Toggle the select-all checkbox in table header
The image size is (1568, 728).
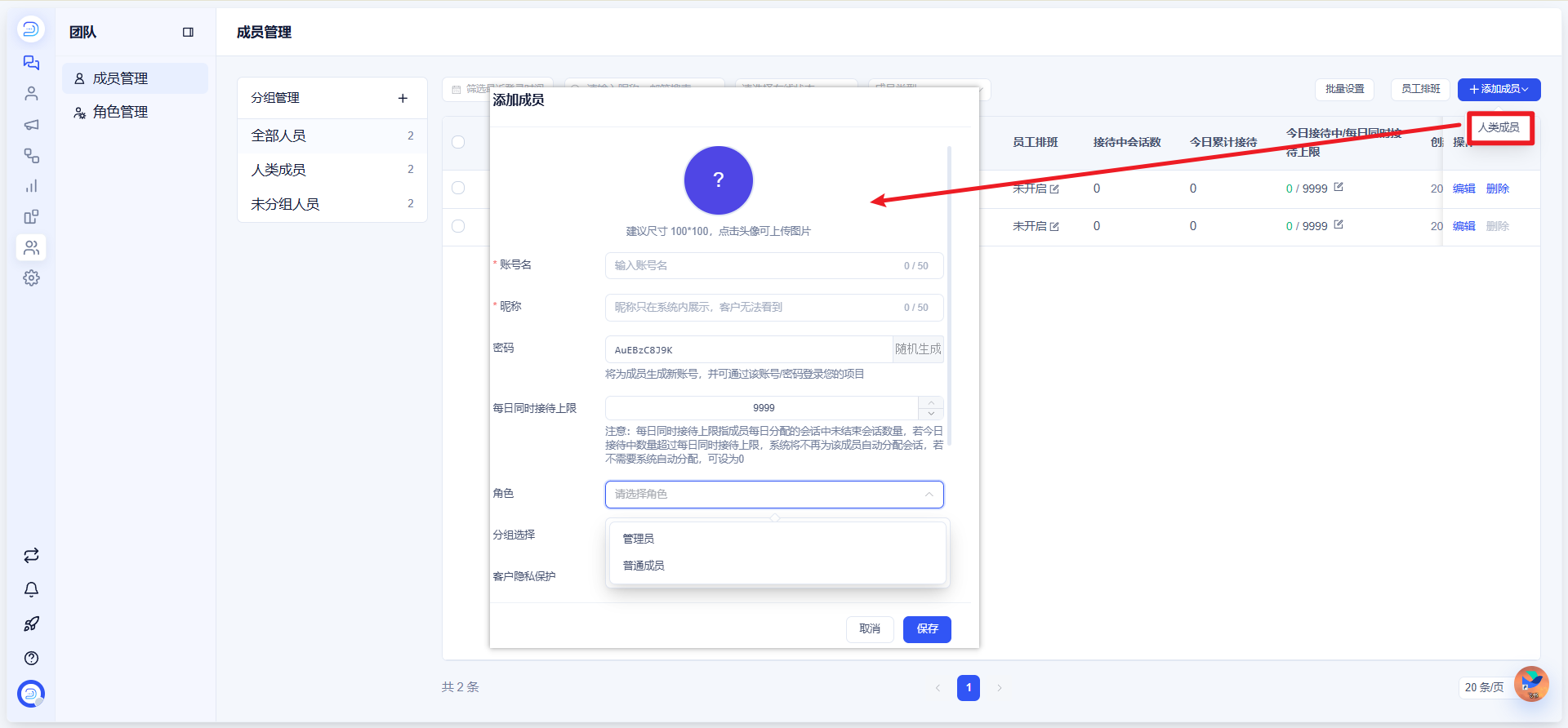[x=458, y=142]
